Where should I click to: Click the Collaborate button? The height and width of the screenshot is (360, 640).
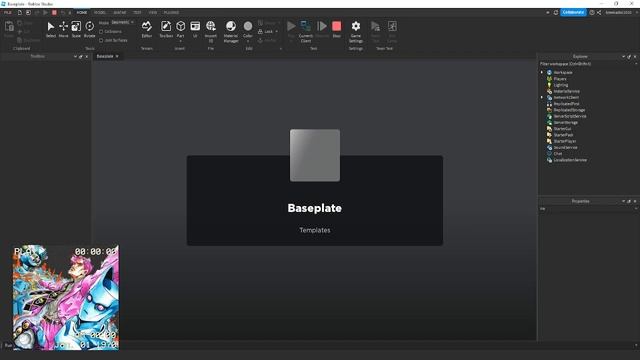(573, 13)
